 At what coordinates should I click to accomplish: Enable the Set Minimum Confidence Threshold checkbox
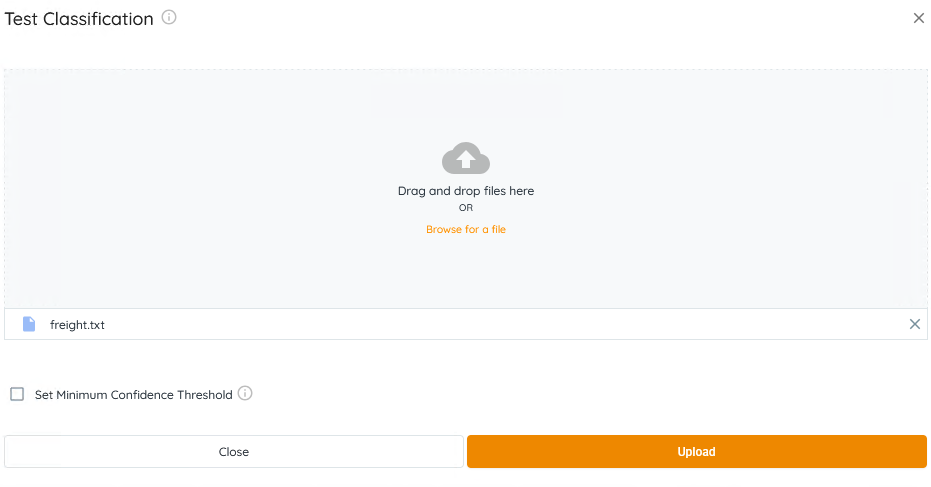click(17, 394)
